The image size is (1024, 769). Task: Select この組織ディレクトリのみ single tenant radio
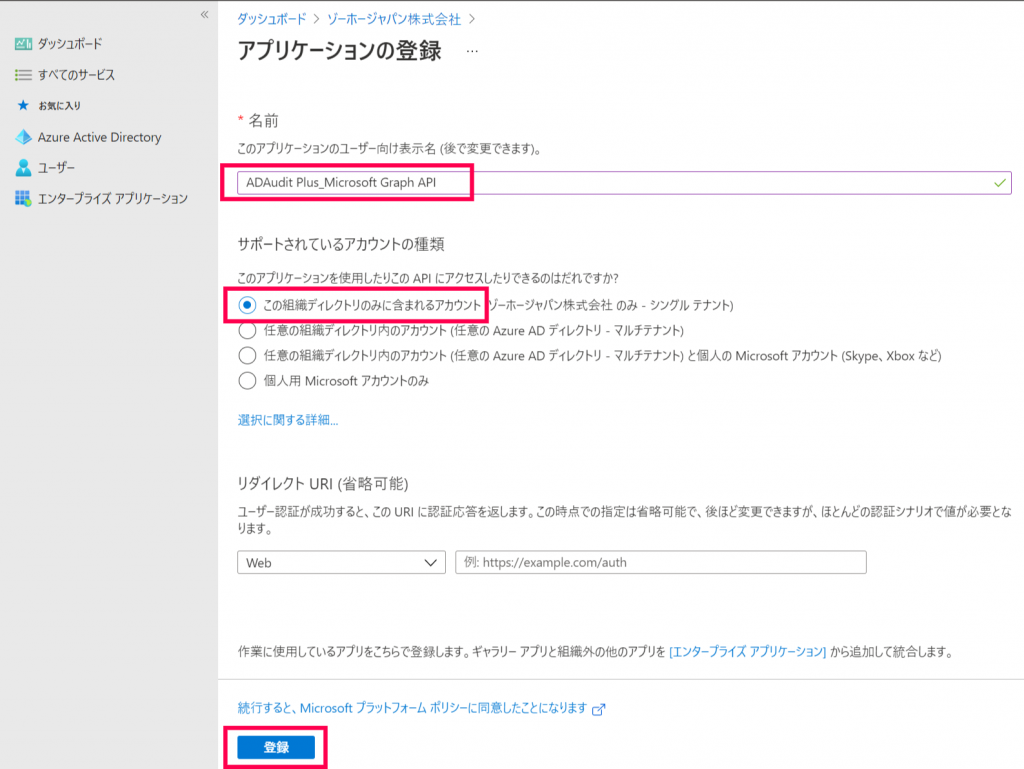247,305
